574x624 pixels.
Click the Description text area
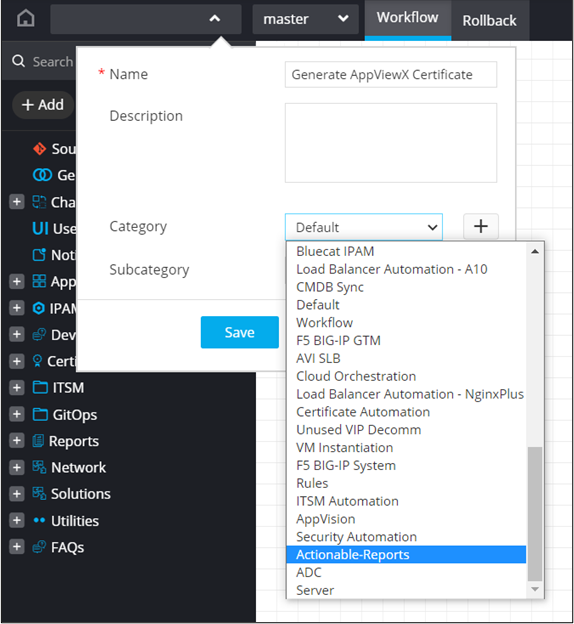(390, 143)
